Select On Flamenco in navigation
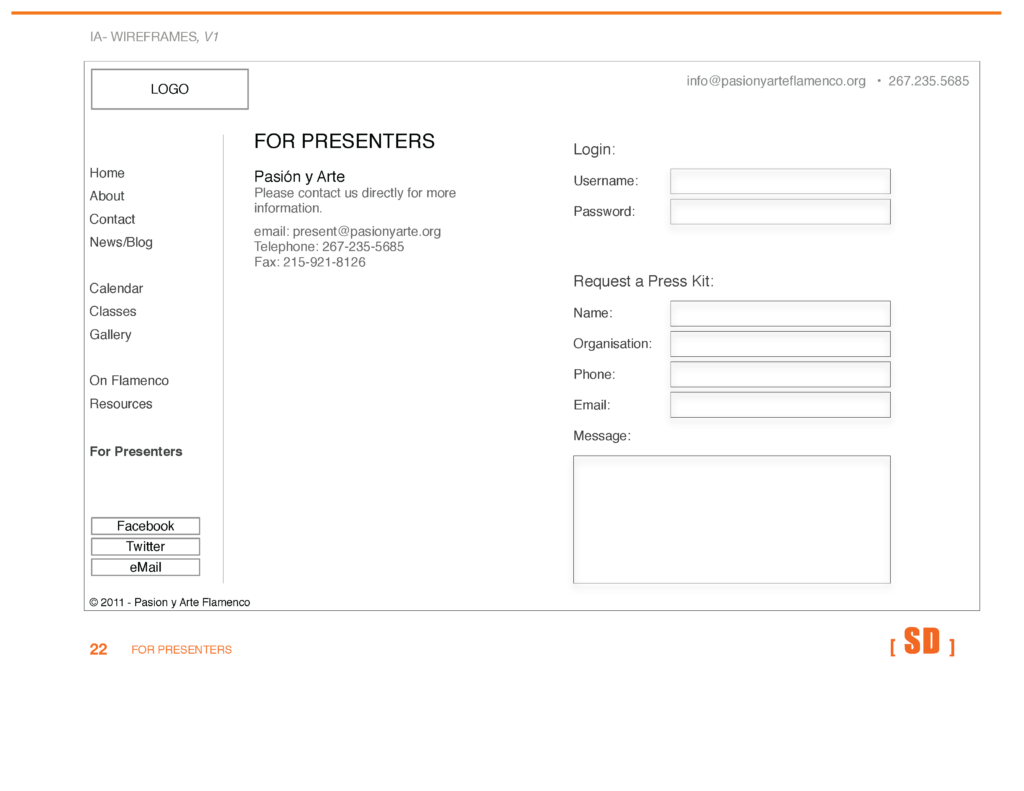 [129, 380]
